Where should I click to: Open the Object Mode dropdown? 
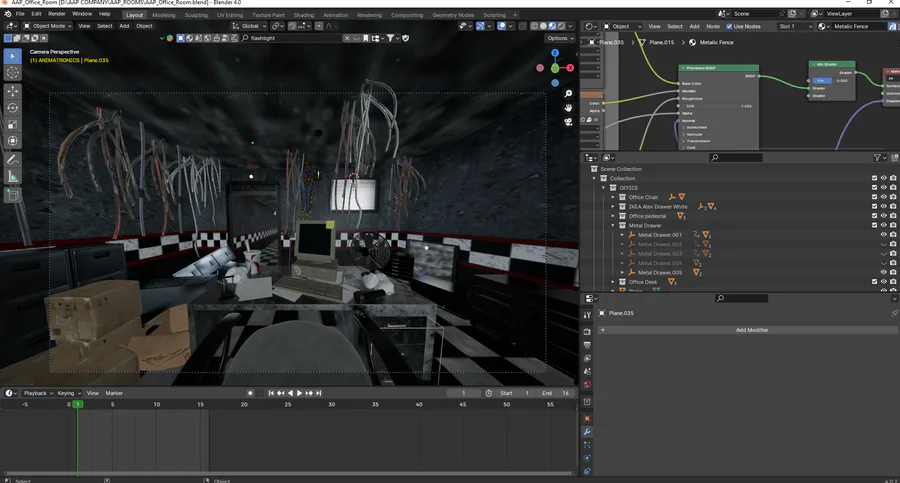(48, 26)
